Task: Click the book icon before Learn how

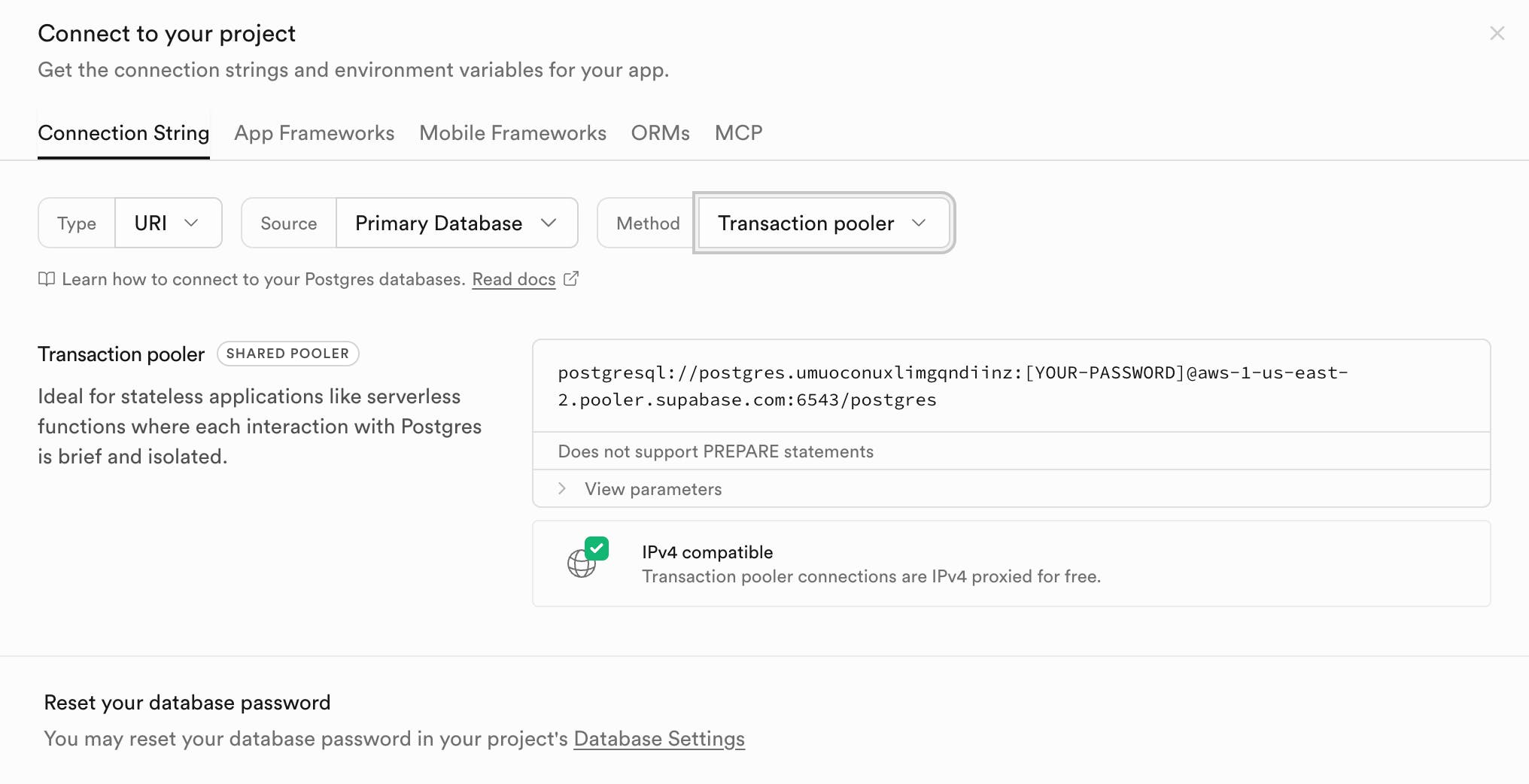Action: (47, 279)
